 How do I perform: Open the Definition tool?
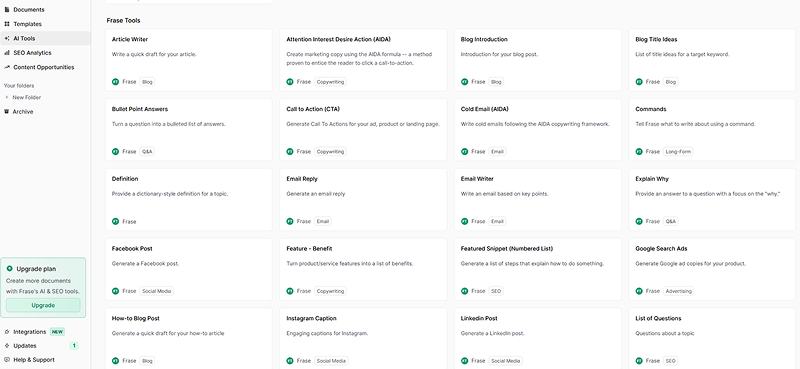pos(189,200)
